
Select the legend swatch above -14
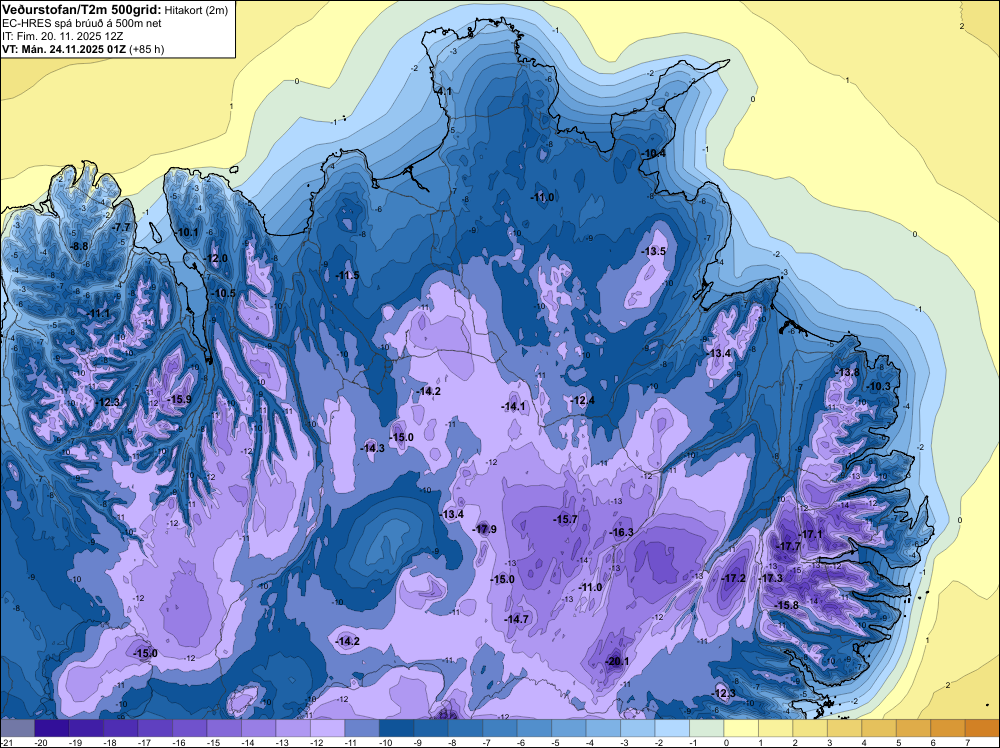pyautogui.click(x=258, y=728)
